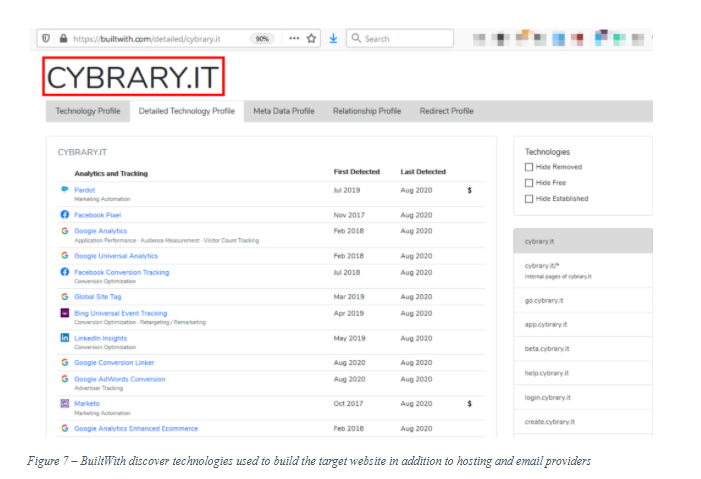Click the Google AdWords Conversion G icon

coord(65,379)
